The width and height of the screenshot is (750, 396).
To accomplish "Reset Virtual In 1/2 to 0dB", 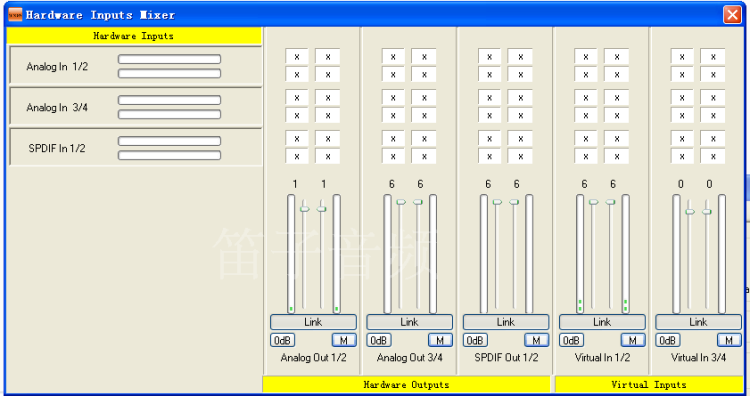I will tap(572, 340).
